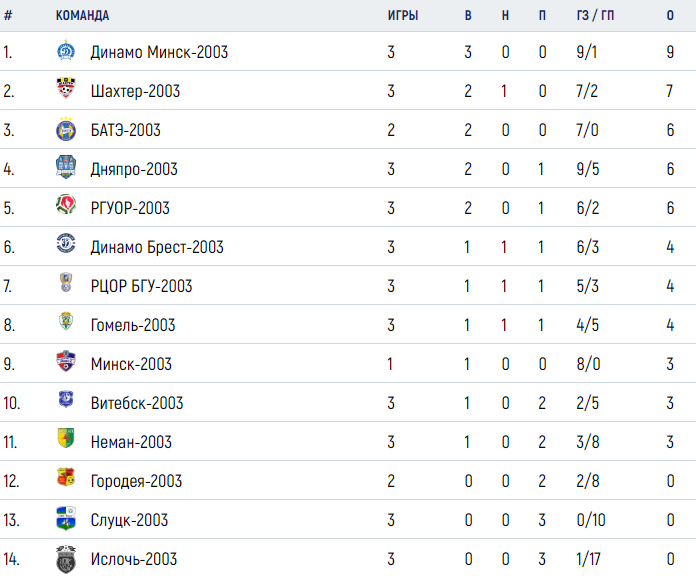Click the Неман-2003 shield emblem
The width and height of the screenshot is (696, 576).
point(66,438)
